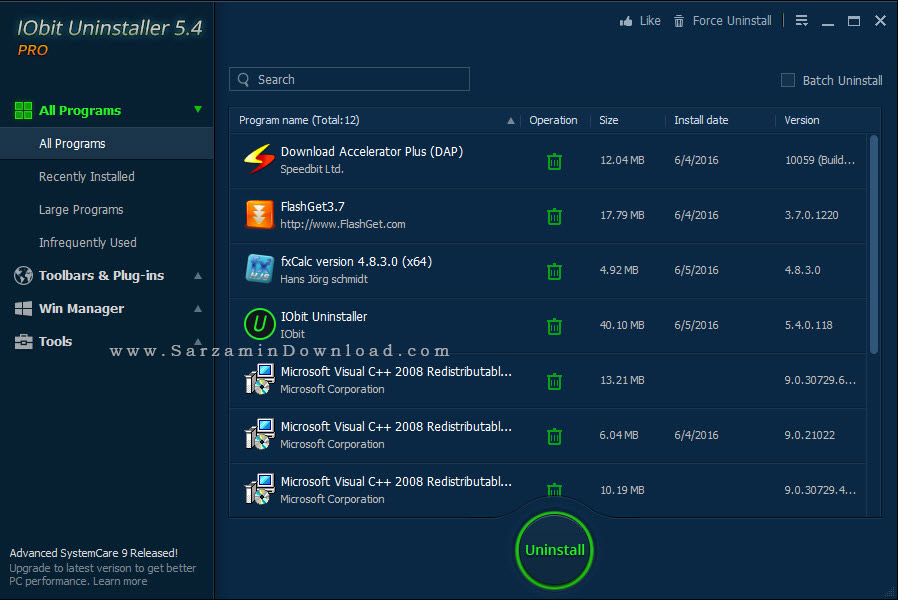Click the Force Uninstall label
898x600 pixels.
732,21
